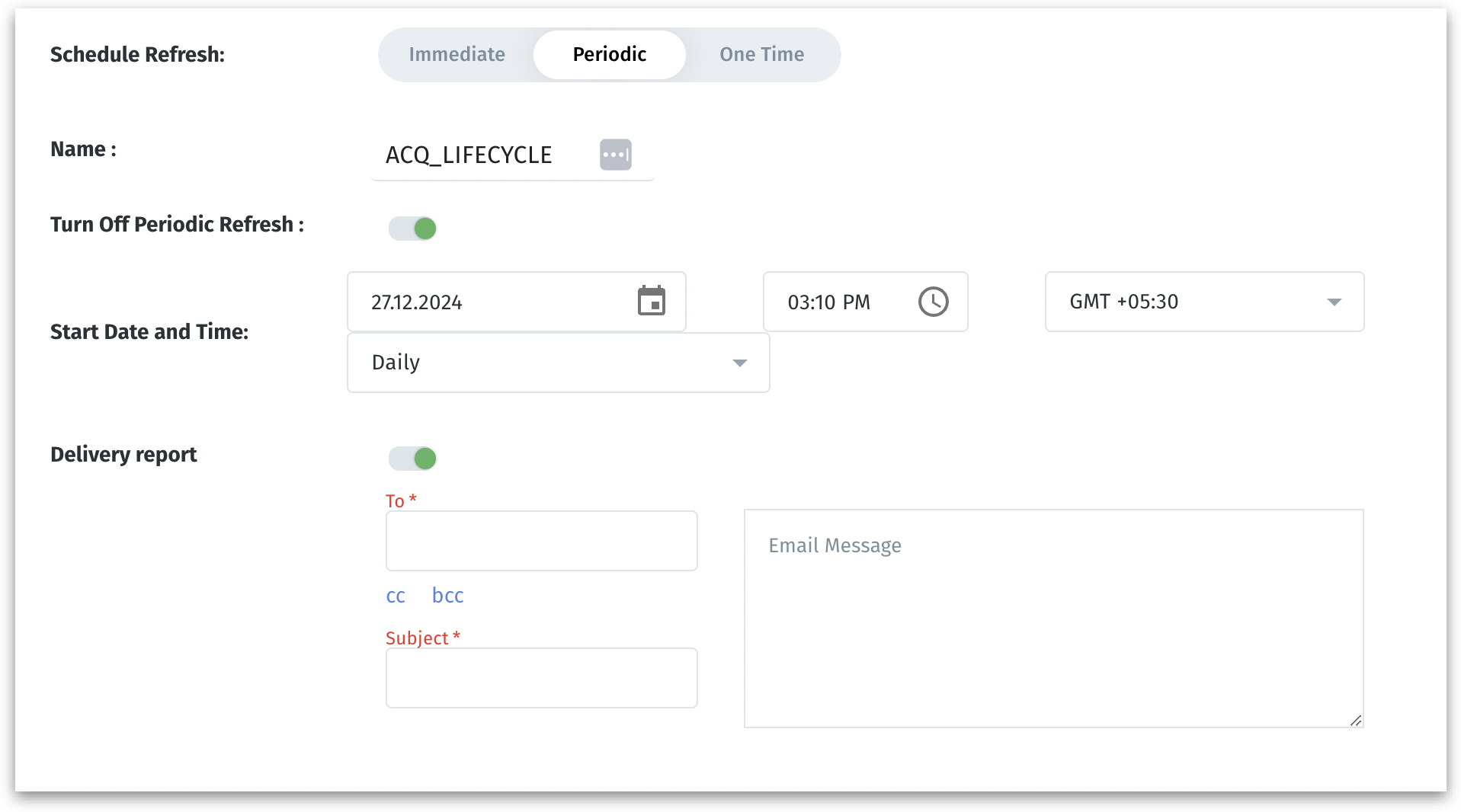Click the Daily dropdown arrow

tap(739, 363)
